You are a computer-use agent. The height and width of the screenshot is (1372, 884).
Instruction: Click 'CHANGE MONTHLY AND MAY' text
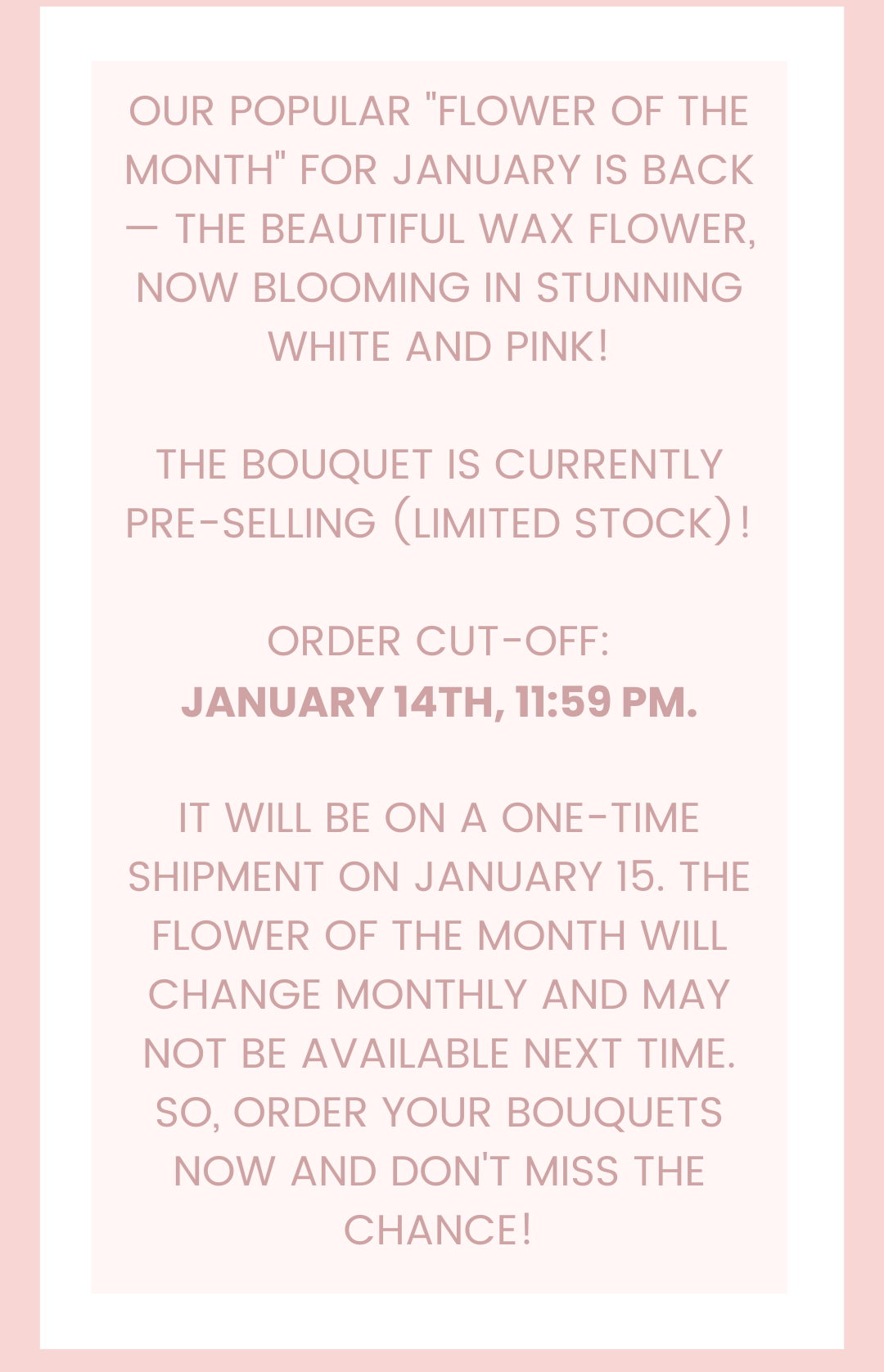coord(439,995)
